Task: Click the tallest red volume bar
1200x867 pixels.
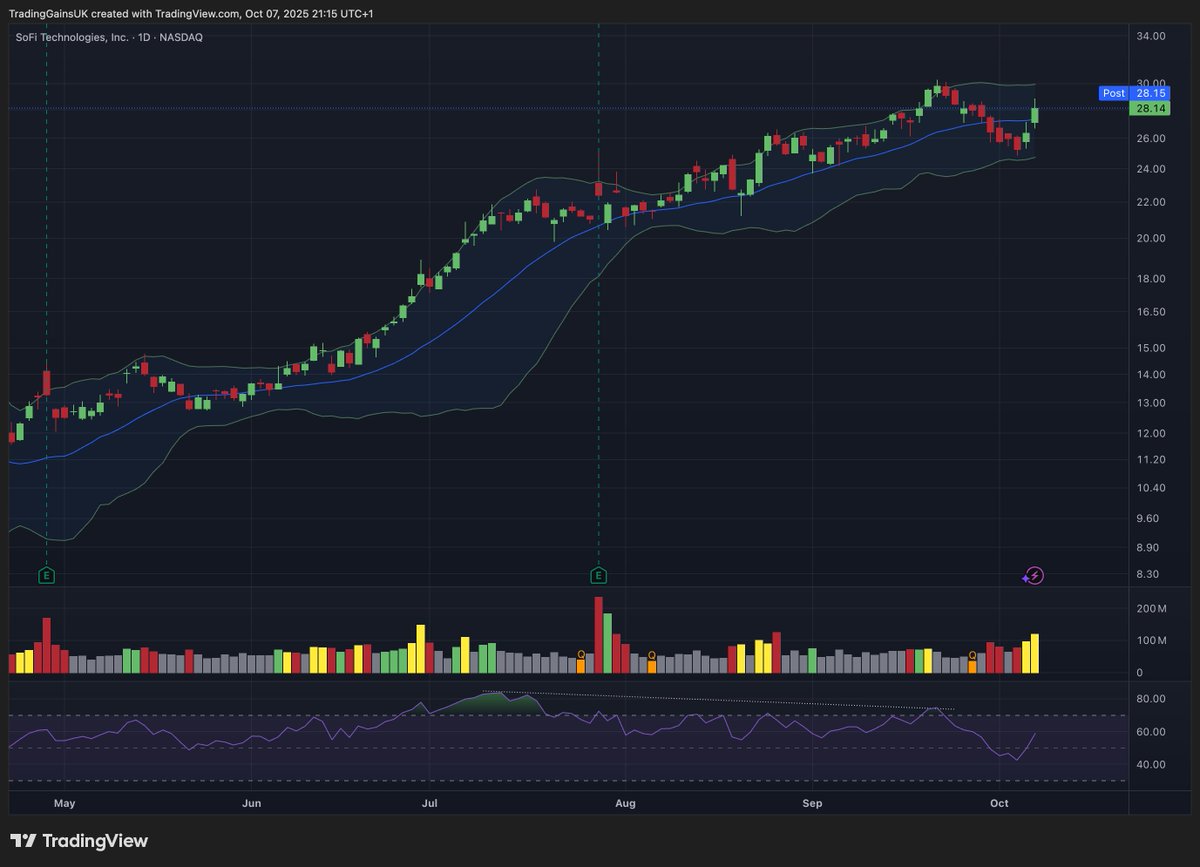Action: [599, 635]
